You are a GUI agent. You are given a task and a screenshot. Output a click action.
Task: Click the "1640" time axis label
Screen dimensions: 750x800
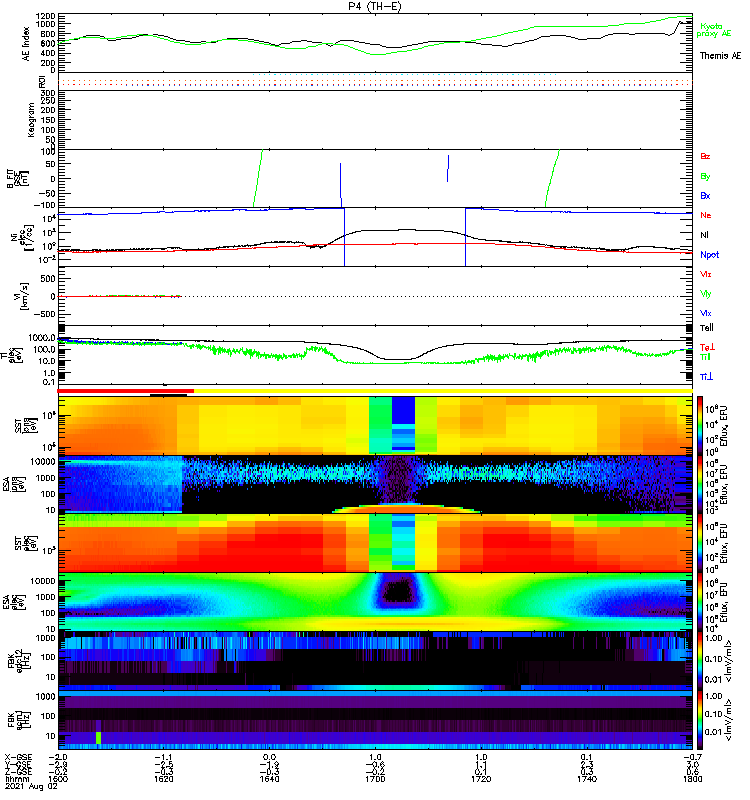[269, 779]
